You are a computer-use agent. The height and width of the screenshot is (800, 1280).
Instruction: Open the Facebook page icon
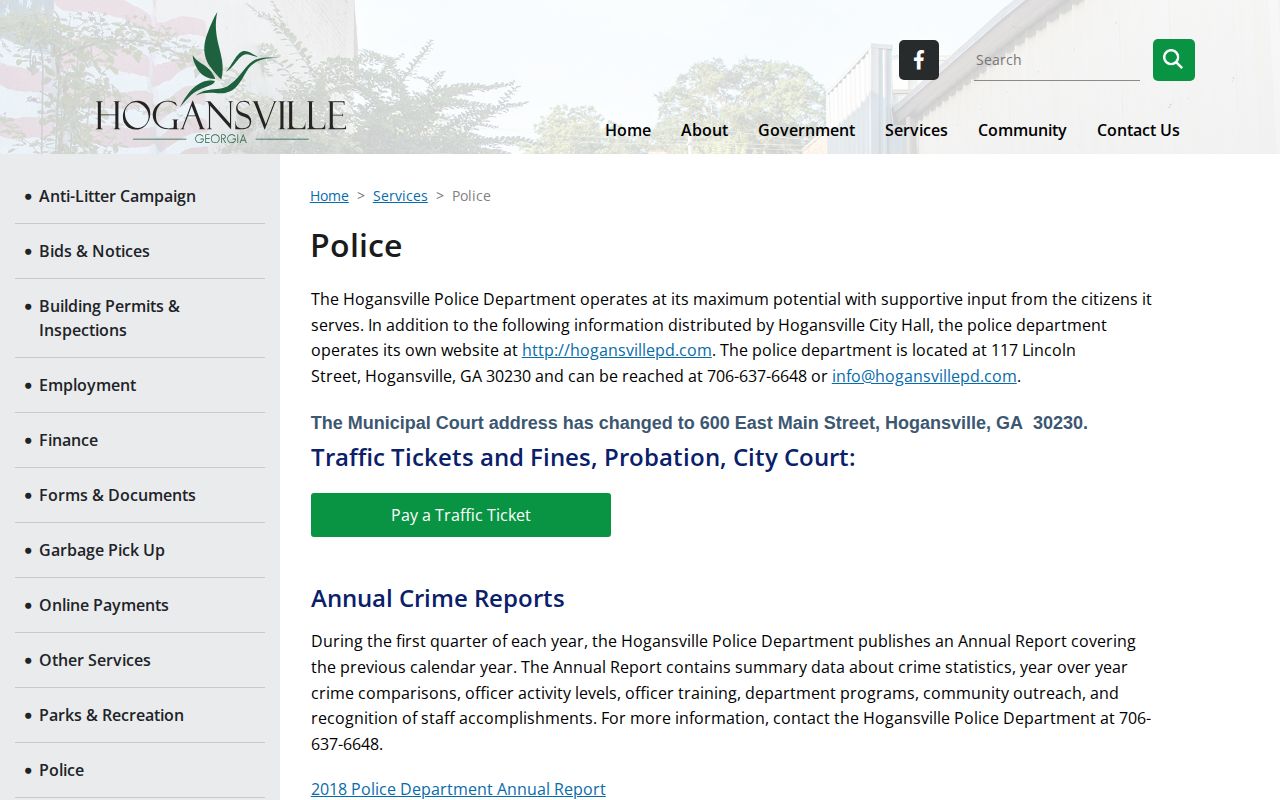click(918, 60)
